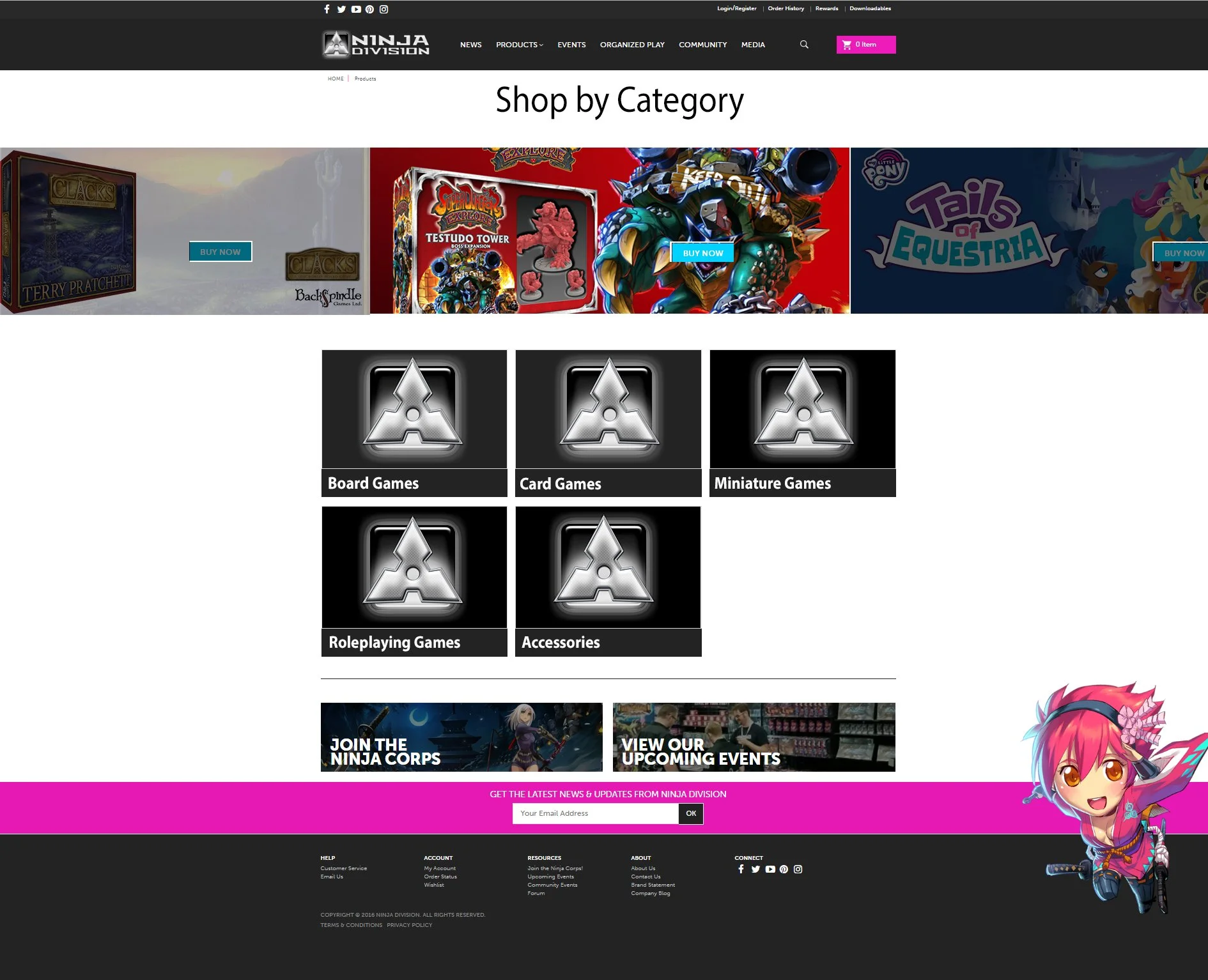The height and width of the screenshot is (980, 1208).
Task: Open the Privacy Policy link
Action: (x=410, y=925)
